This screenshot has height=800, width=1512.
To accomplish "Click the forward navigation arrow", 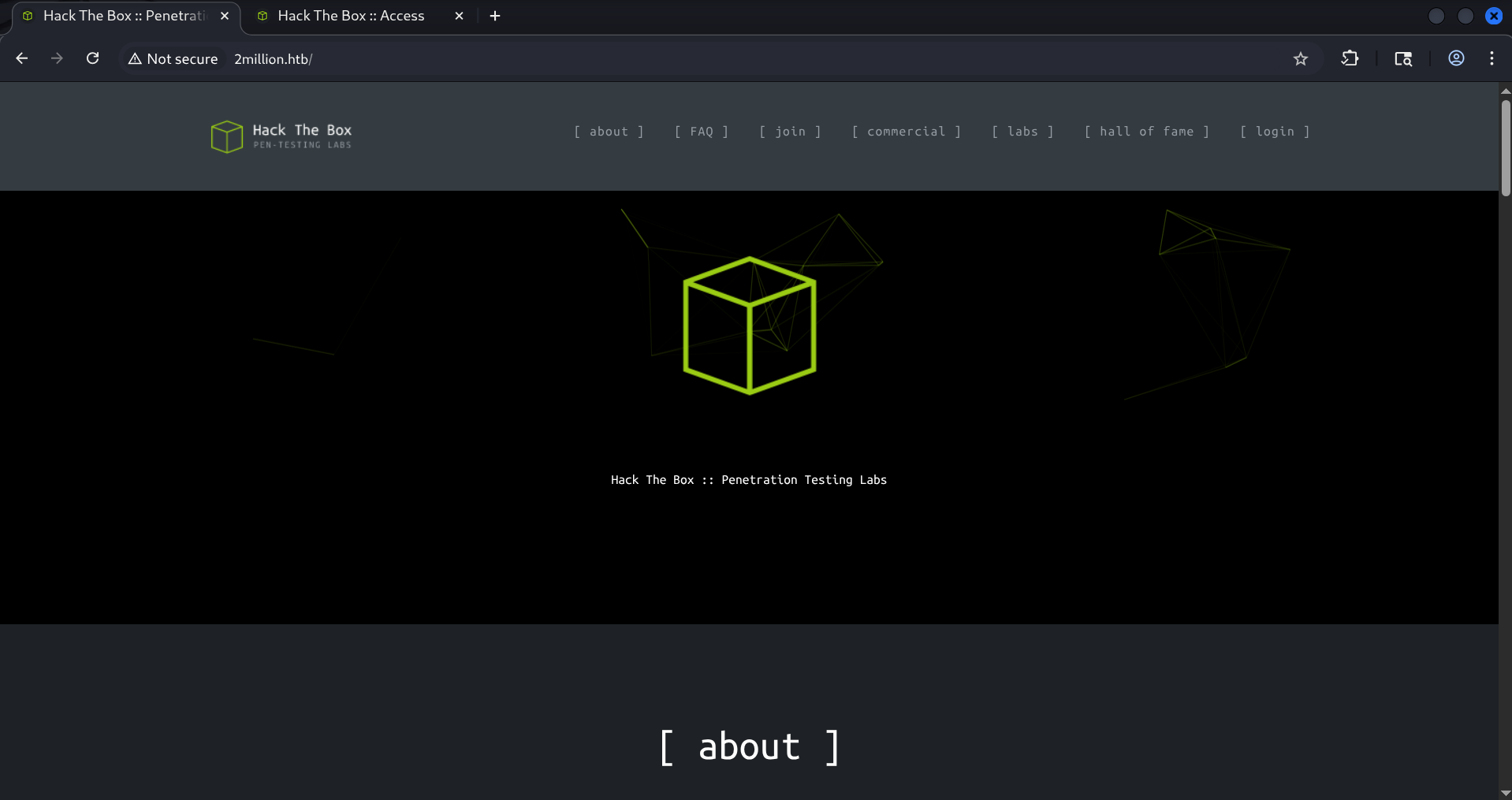I will (x=57, y=58).
